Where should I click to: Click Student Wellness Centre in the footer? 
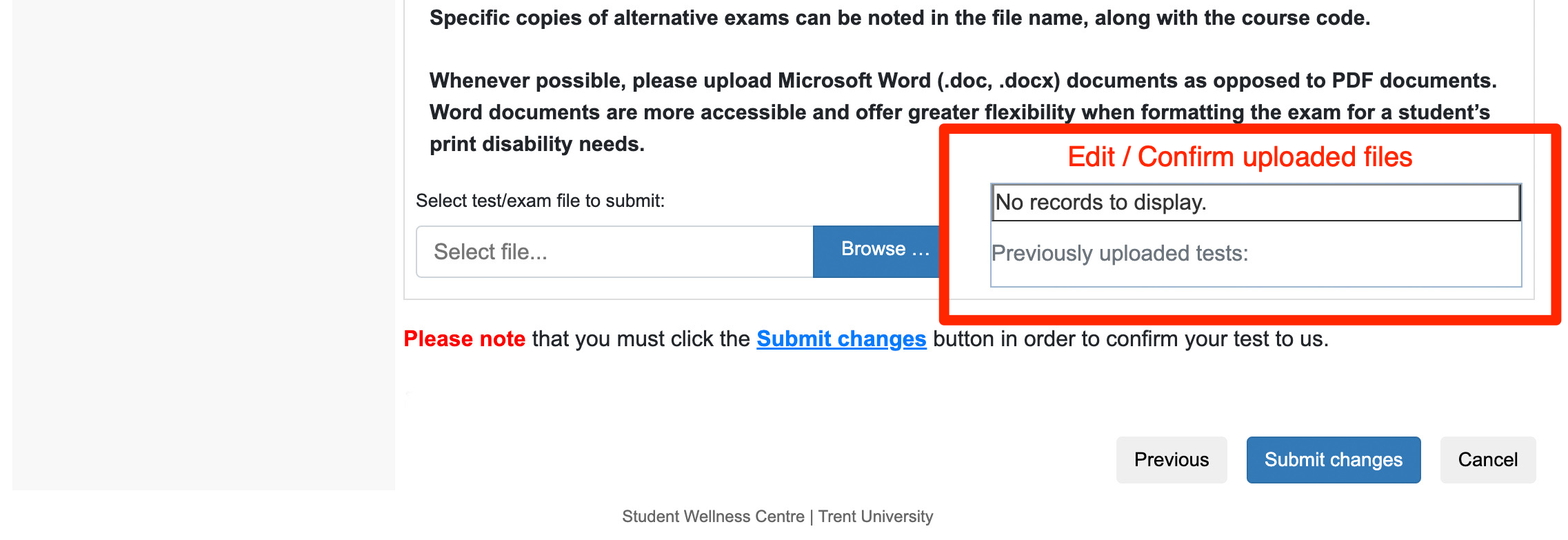712,517
